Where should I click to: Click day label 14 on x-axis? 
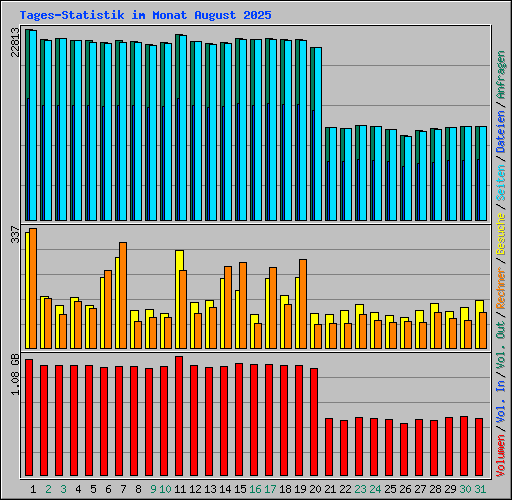[225, 489]
